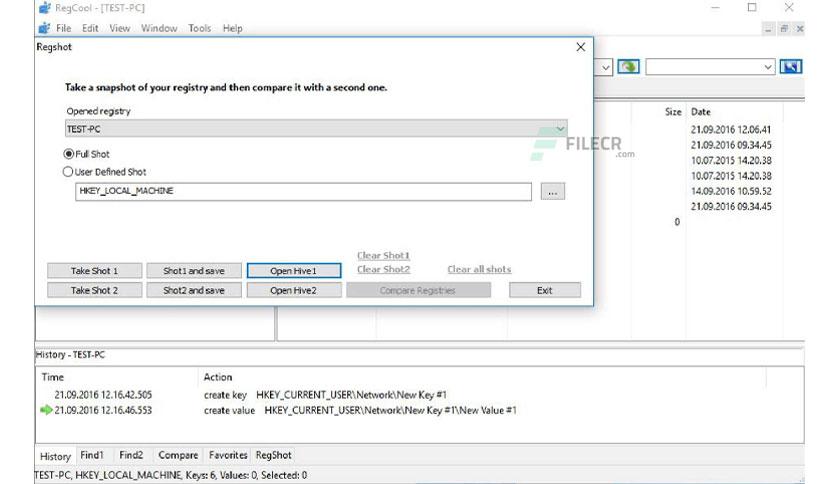This screenshot has height=484, width=836.
Task: Select history entry 21.09.2016 12.16.42.505
Action: click(103, 395)
